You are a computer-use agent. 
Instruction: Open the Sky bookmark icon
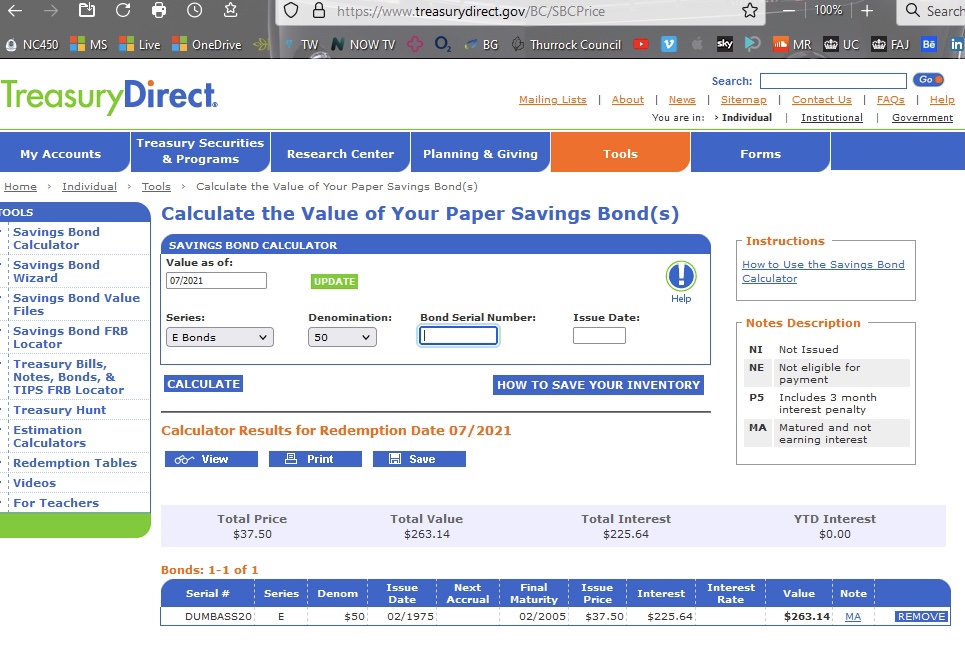point(724,44)
